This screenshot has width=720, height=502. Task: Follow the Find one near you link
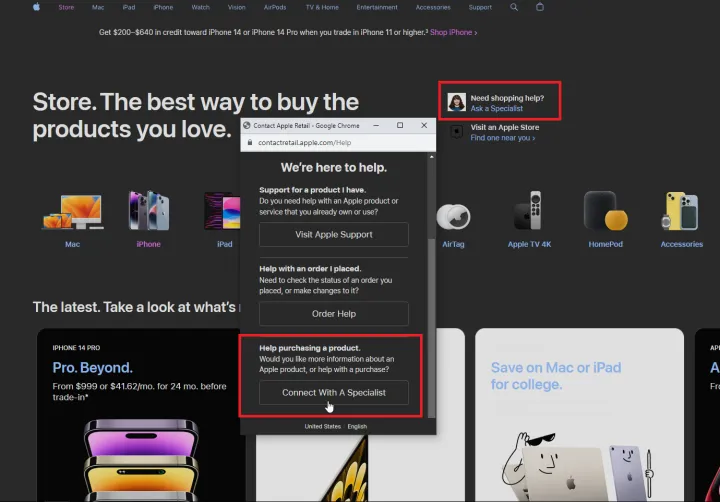pyautogui.click(x=502, y=138)
